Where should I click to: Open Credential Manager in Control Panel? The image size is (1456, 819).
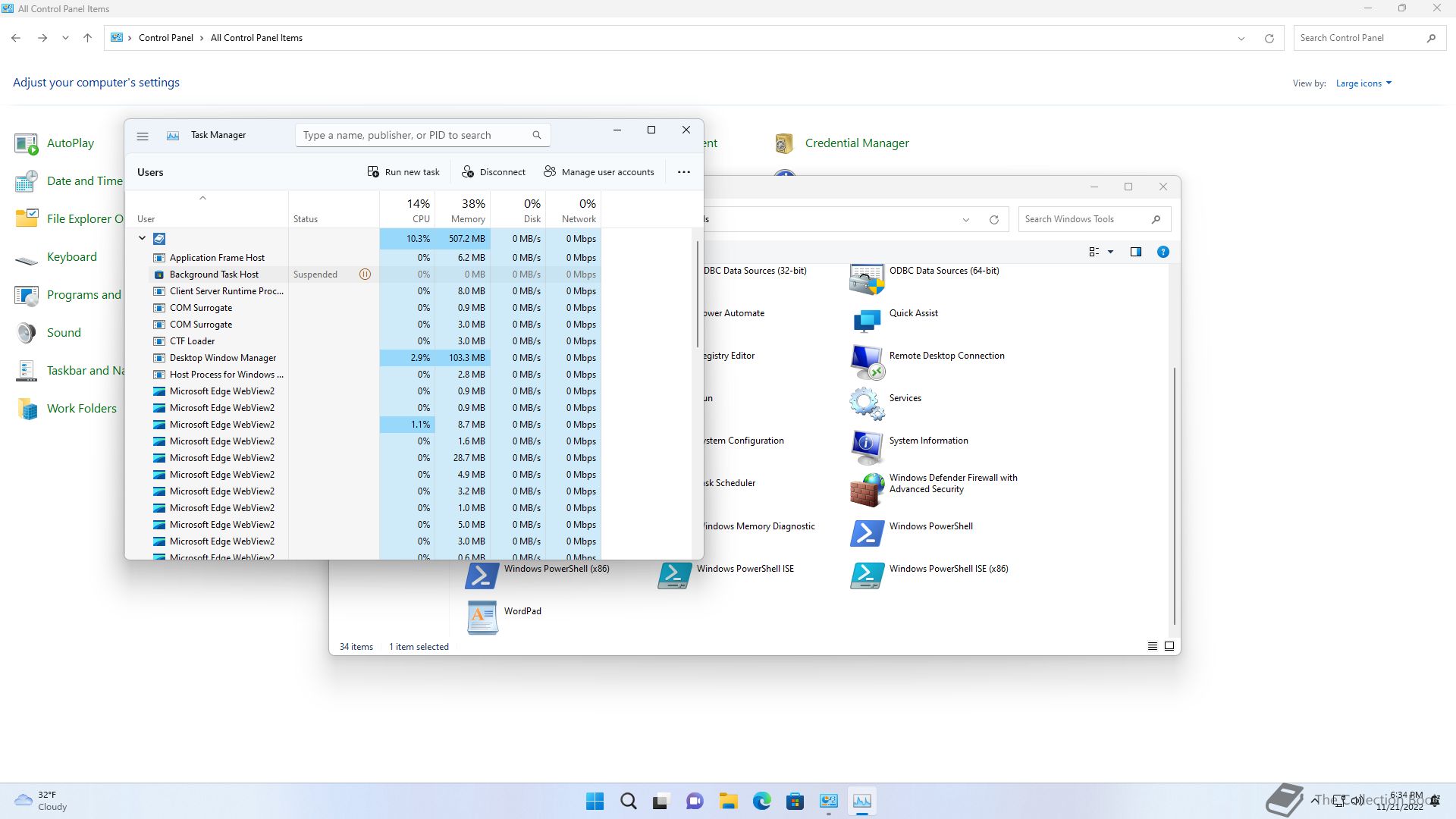coord(841,143)
